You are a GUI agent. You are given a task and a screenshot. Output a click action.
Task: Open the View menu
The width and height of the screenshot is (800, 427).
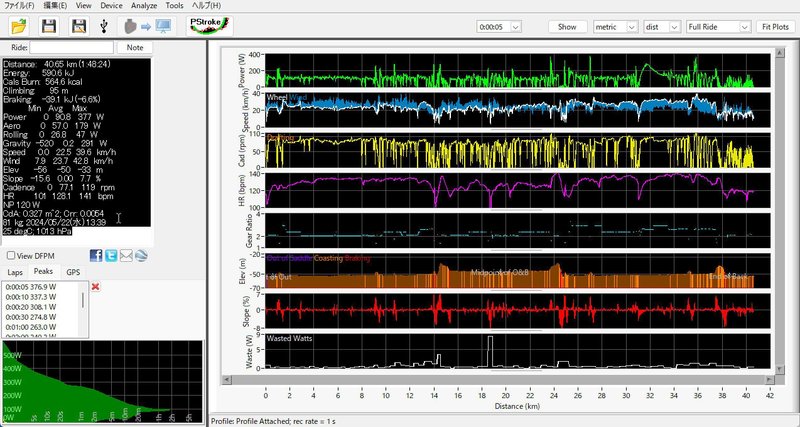tap(83, 6)
